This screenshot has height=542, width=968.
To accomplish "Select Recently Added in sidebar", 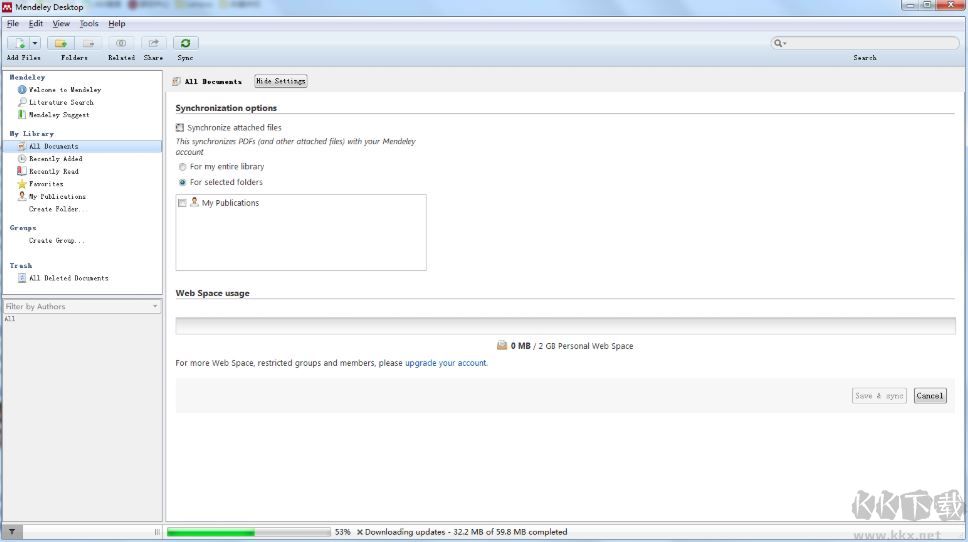I will click(56, 159).
